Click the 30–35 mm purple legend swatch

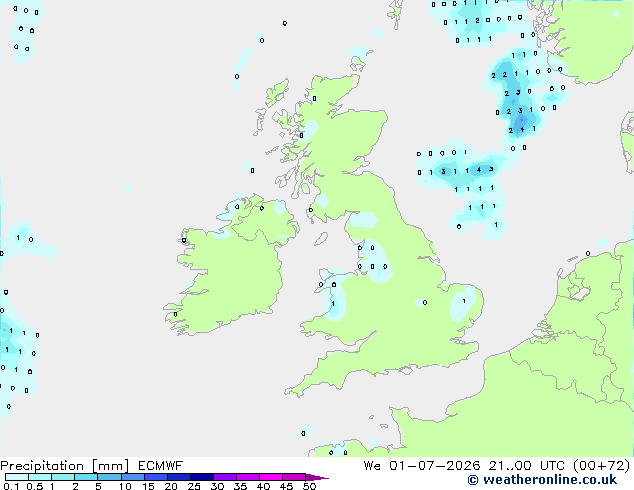click(225, 477)
